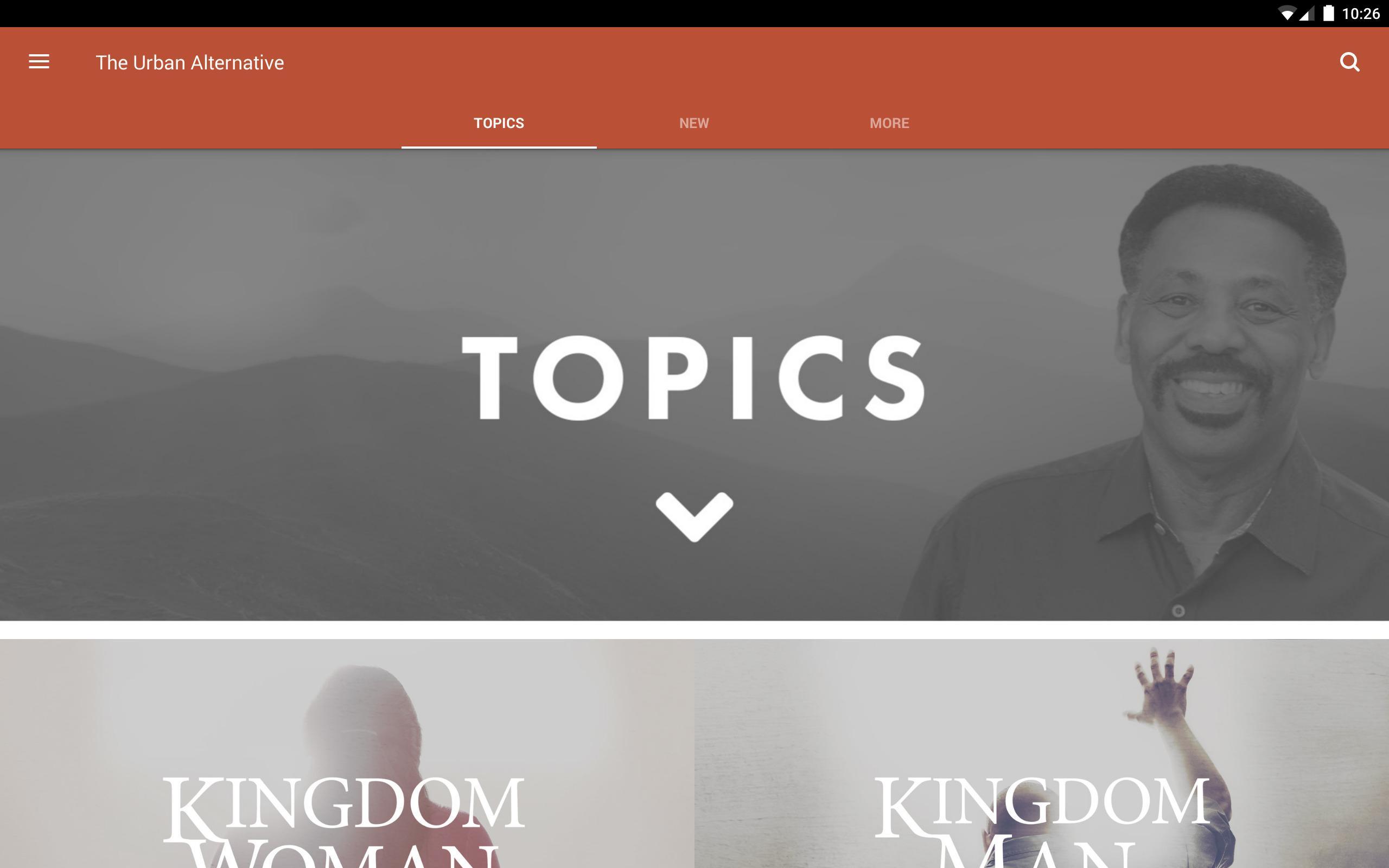The width and height of the screenshot is (1389, 868).
Task: Switch to the TOPICS tab
Action: click(x=499, y=122)
